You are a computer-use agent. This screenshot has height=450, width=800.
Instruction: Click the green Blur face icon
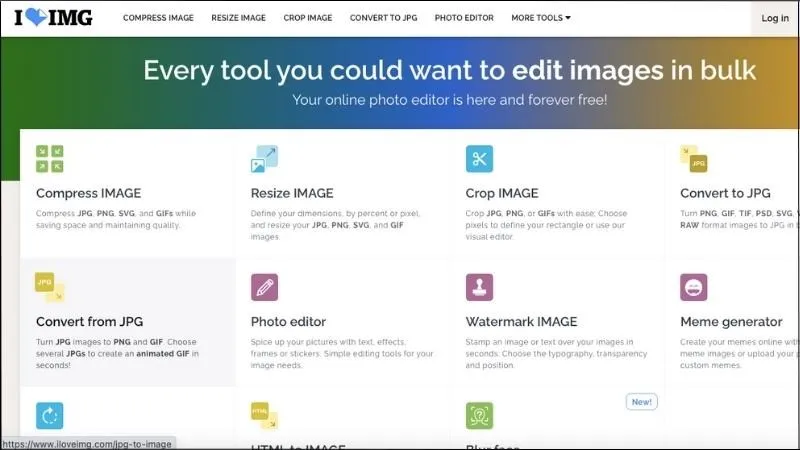479,416
